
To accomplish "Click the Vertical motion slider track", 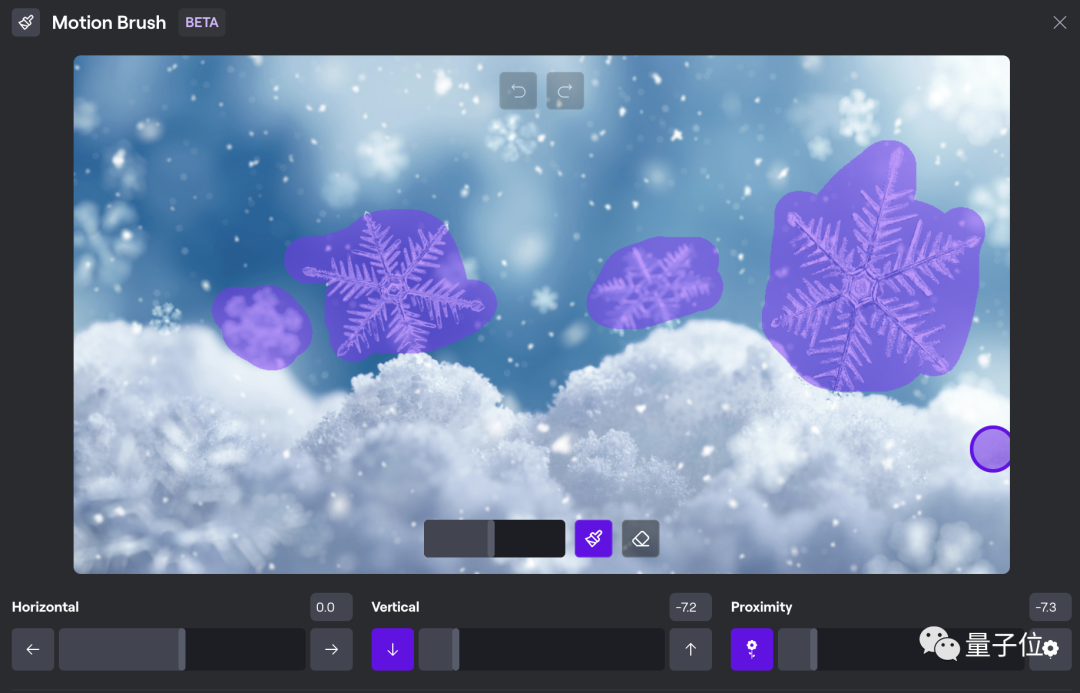I will (x=541, y=650).
